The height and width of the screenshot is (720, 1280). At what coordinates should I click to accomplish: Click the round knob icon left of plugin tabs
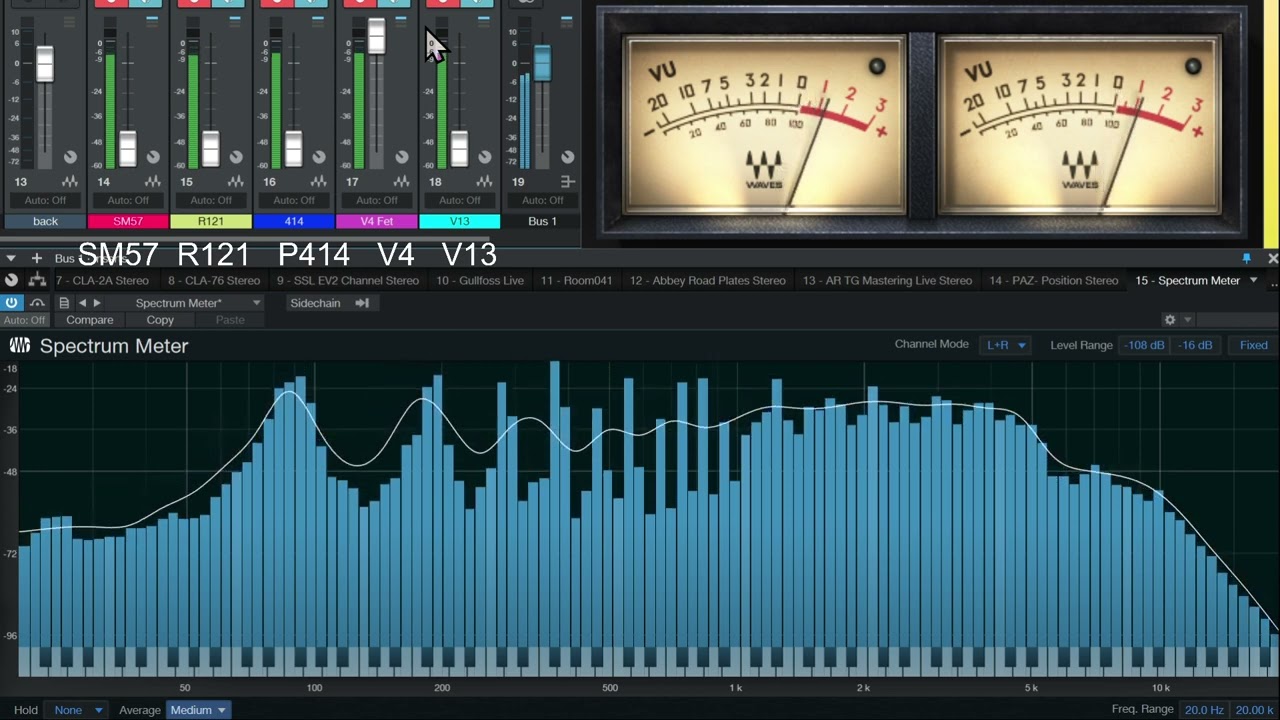pyautogui.click(x=12, y=280)
